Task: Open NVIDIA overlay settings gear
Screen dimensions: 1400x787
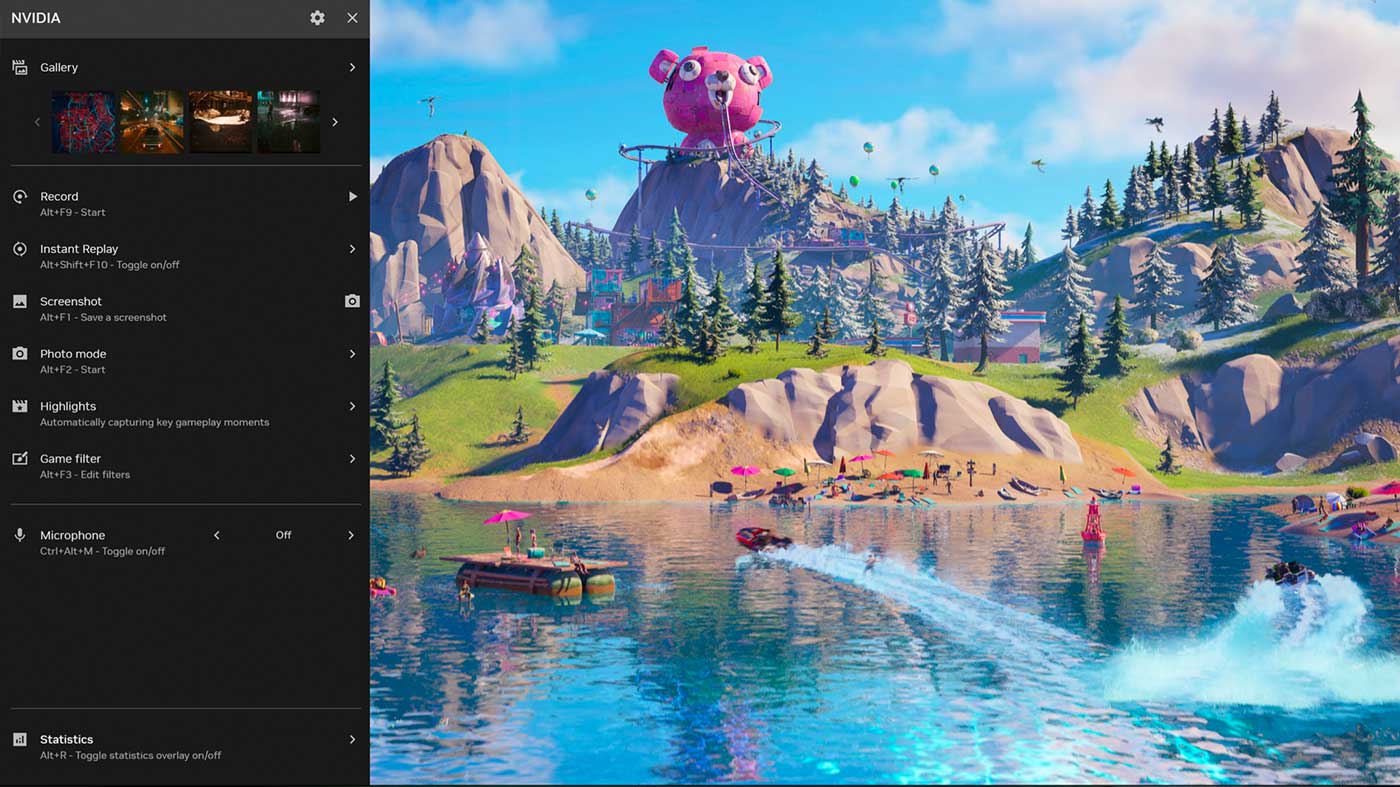Action: click(x=317, y=18)
